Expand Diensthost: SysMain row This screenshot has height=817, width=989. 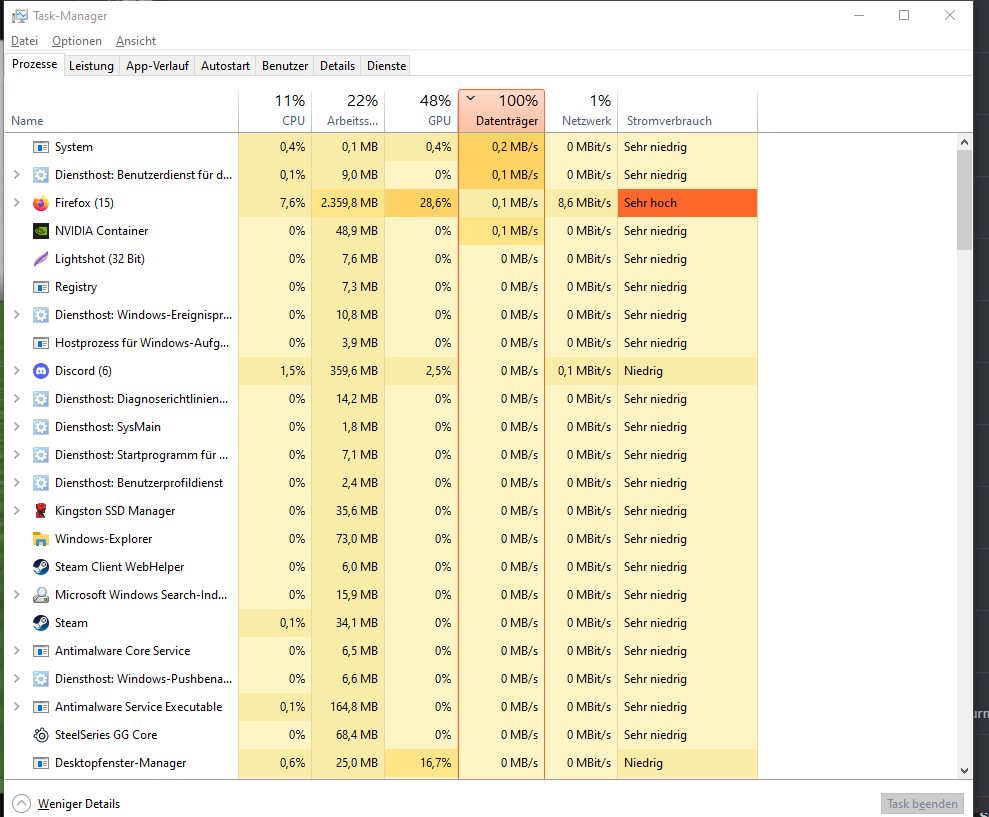pyautogui.click(x=17, y=427)
